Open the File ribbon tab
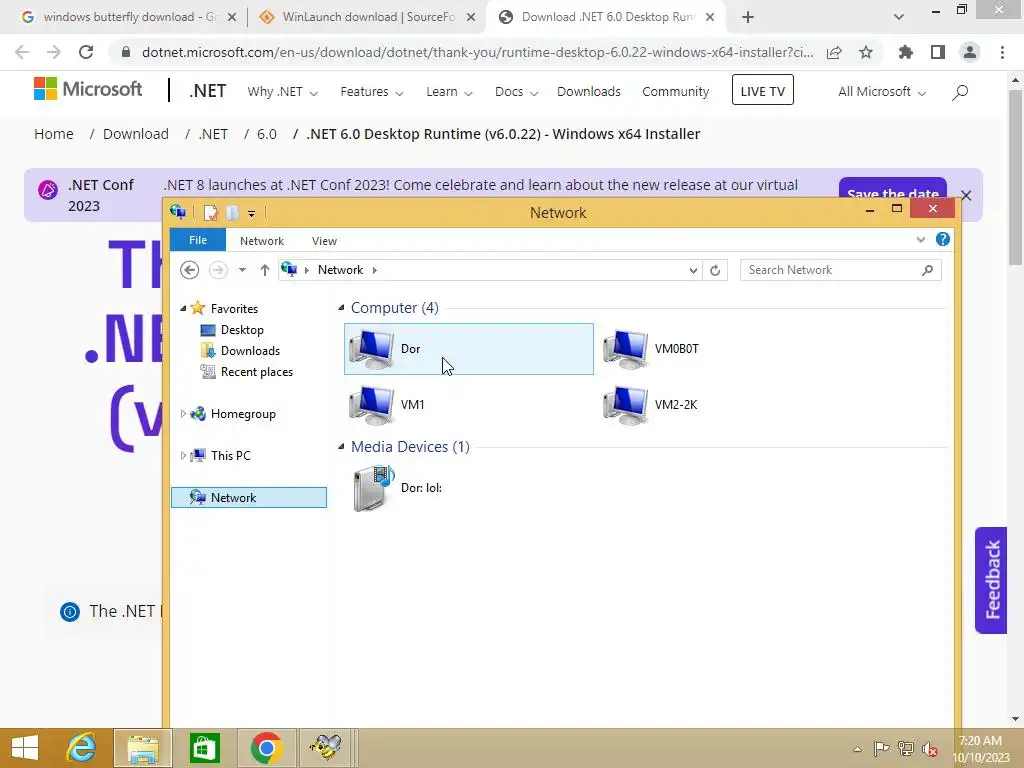The image size is (1024, 768). pyautogui.click(x=198, y=240)
